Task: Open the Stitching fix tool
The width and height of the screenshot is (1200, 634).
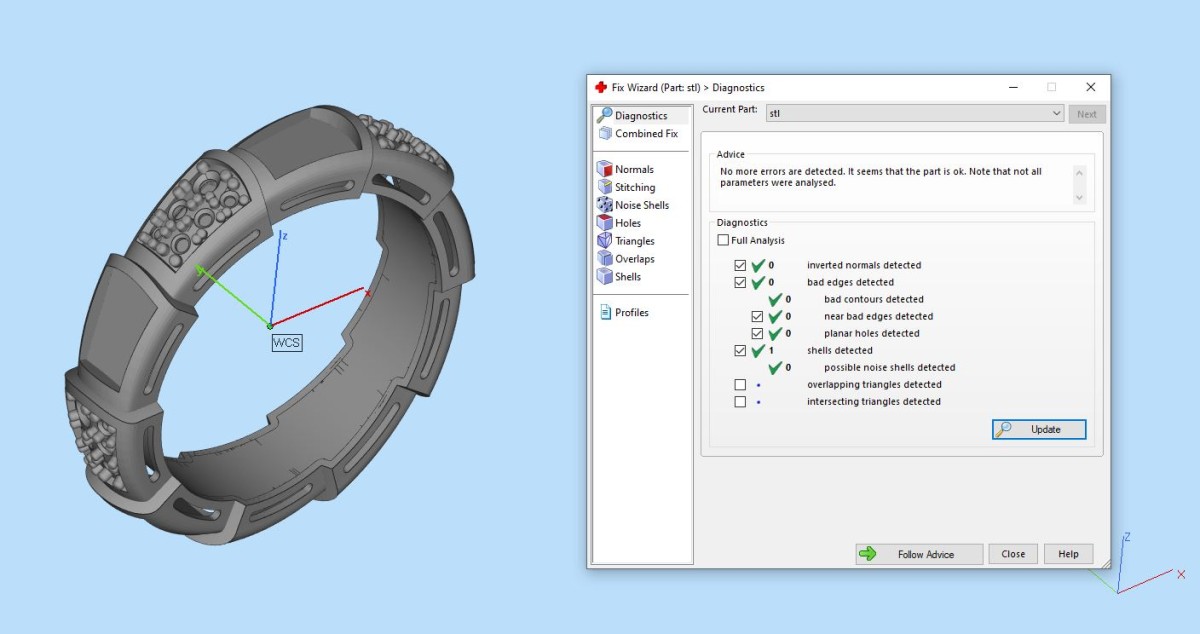Action: 604,188
